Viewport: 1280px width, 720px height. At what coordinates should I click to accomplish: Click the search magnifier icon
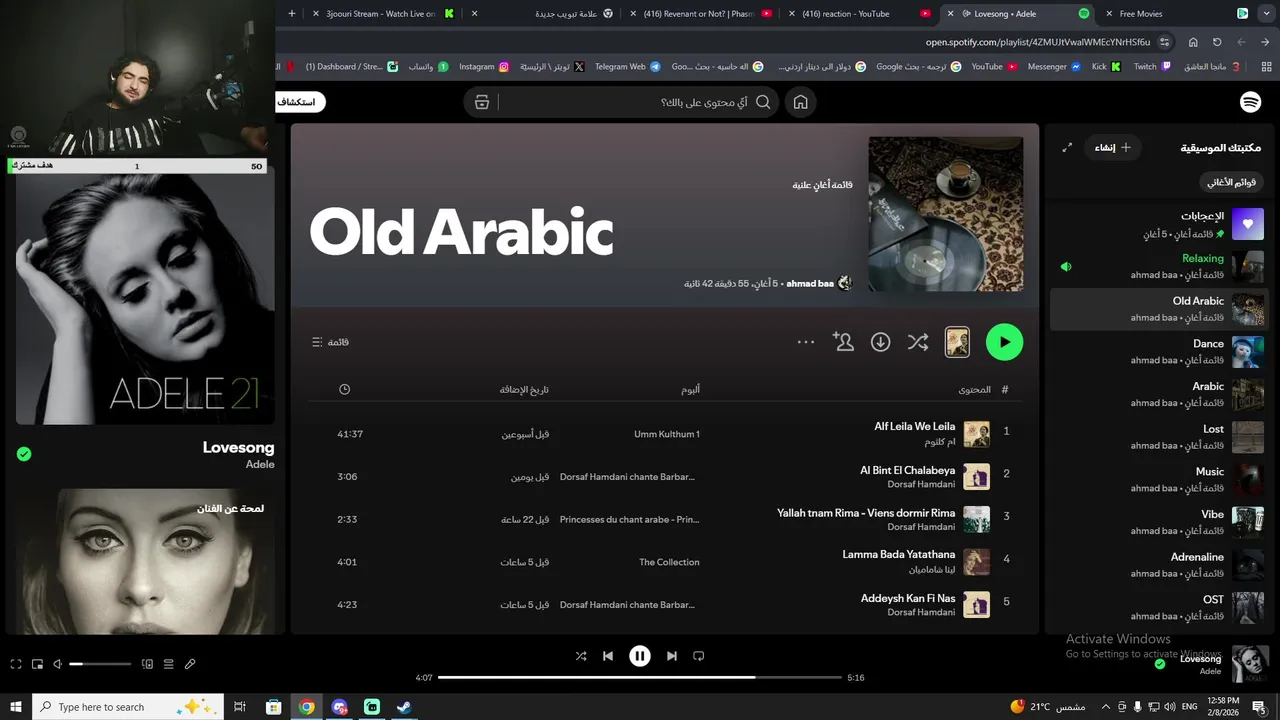click(x=763, y=102)
